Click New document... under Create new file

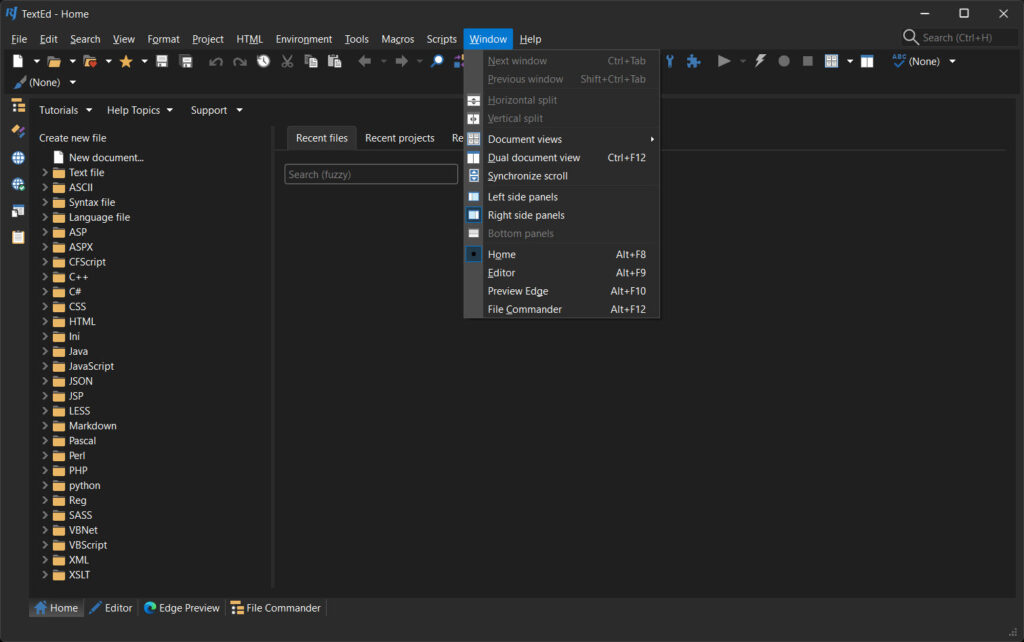tap(106, 157)
